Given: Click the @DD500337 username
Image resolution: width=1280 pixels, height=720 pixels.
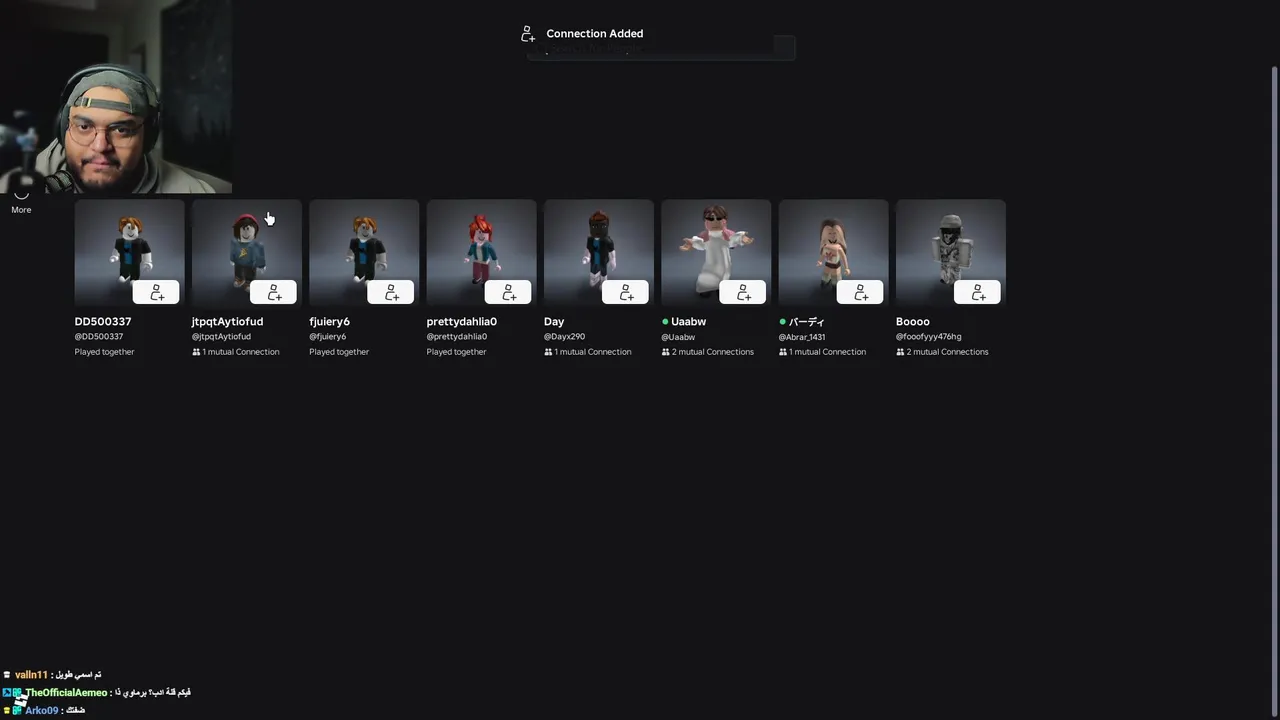Looking at the screenshot, I should pos(99,337).
